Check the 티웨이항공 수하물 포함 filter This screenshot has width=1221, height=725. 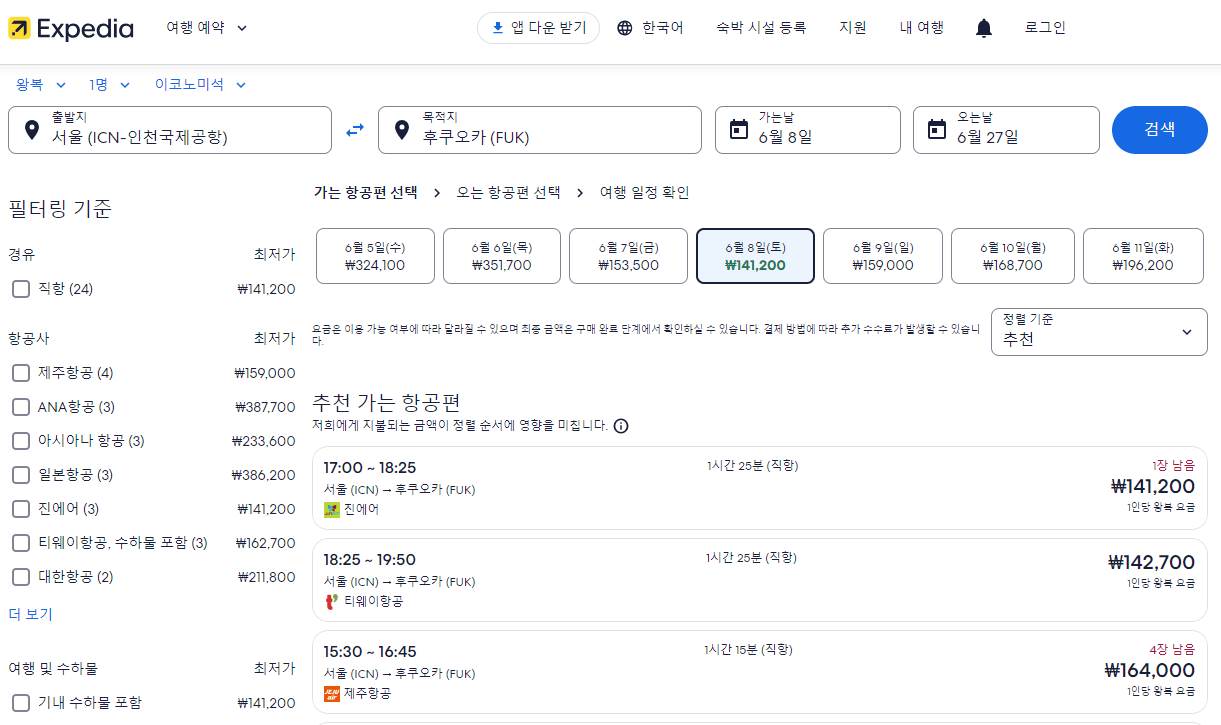click(x=21, y=543)
